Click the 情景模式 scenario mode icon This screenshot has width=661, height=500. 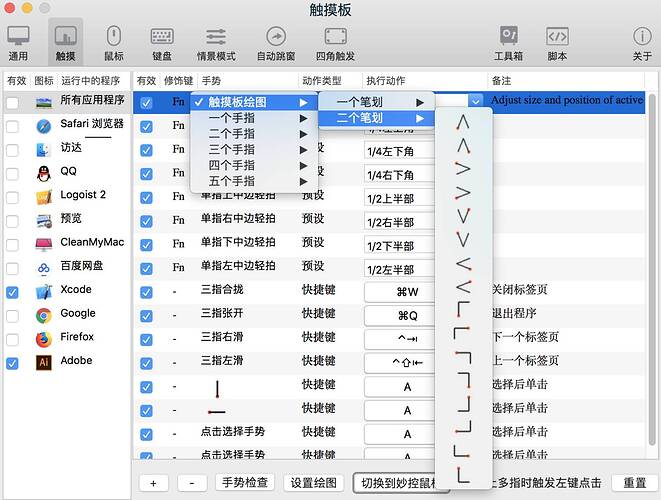(214, 43)
